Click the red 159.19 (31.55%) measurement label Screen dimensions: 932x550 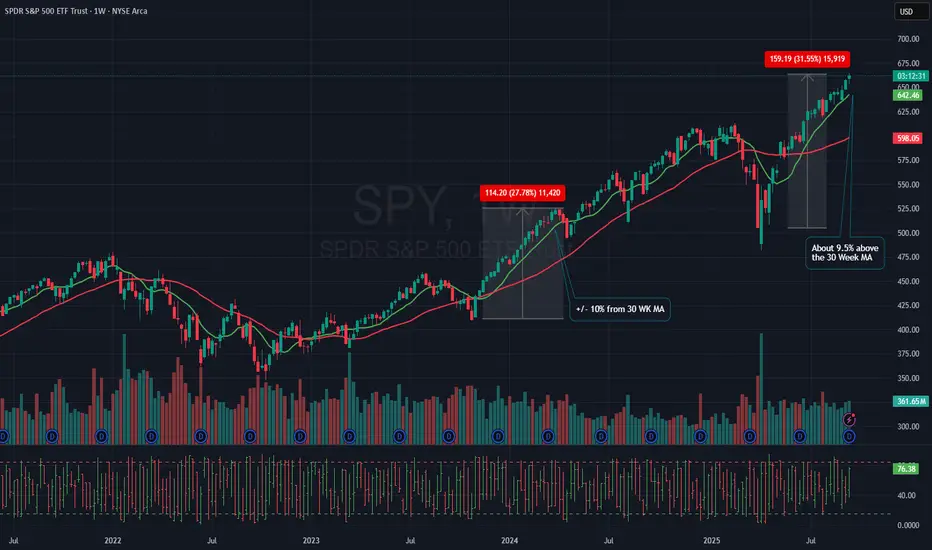click(807, 59)
